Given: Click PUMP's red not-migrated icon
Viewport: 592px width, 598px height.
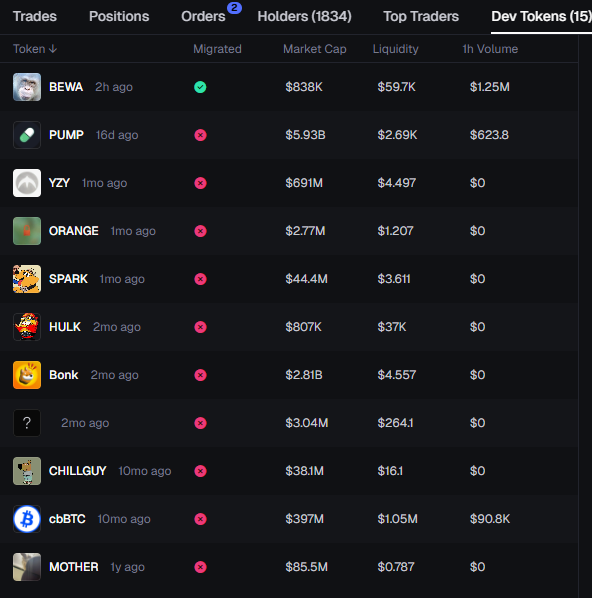Looking at the screenshot, I should [200, 135].
